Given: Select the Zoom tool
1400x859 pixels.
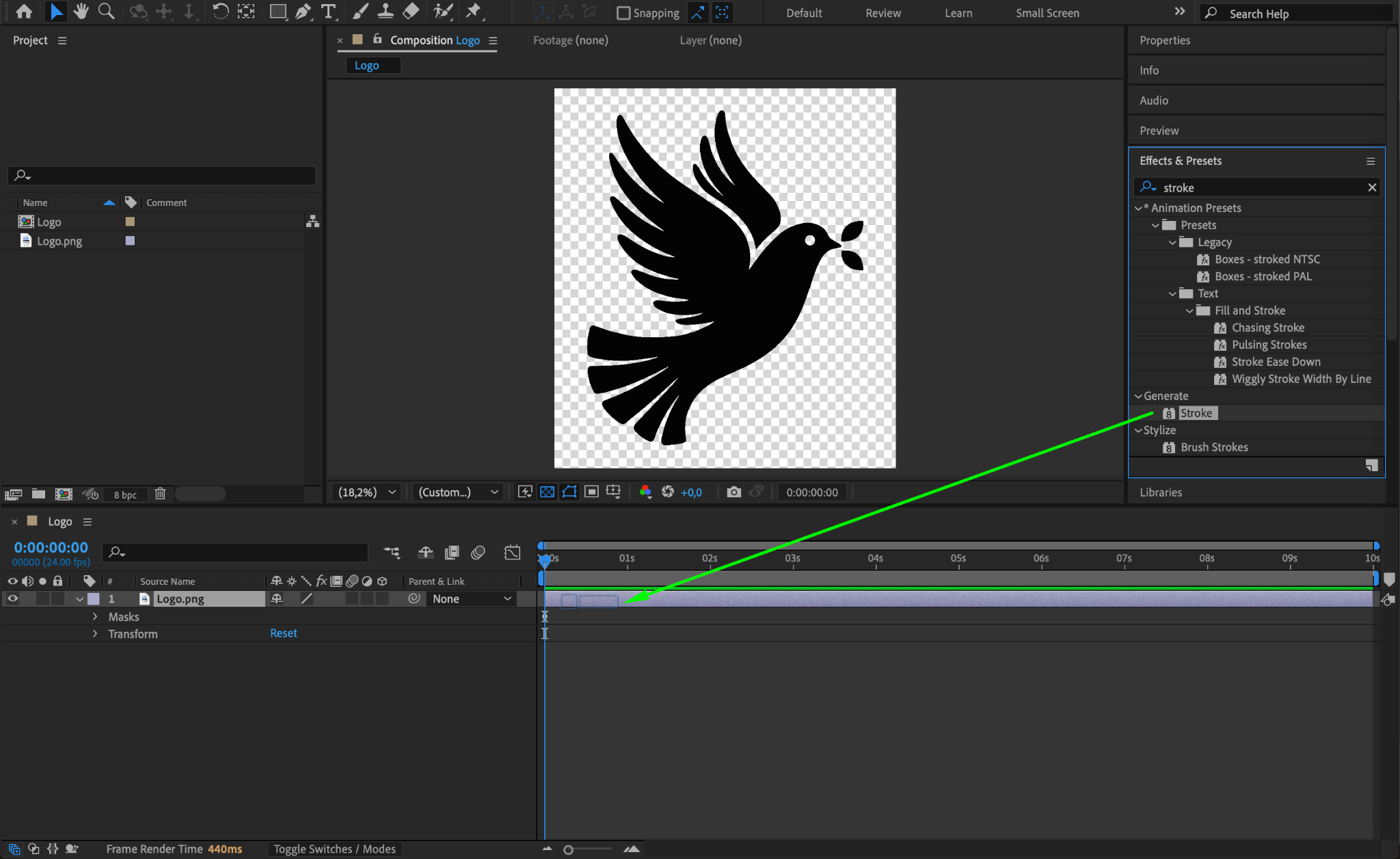Looking at the screenshot, I should coord(106,12).
